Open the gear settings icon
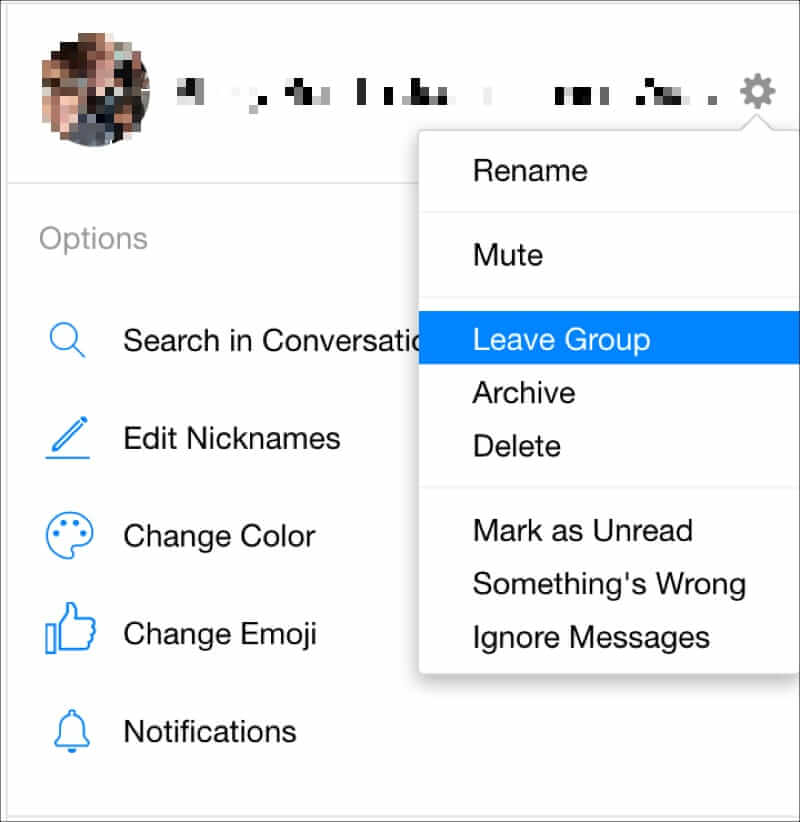This screenshot has height=822, width=800. pyautogui.click(x=757, y=93)
